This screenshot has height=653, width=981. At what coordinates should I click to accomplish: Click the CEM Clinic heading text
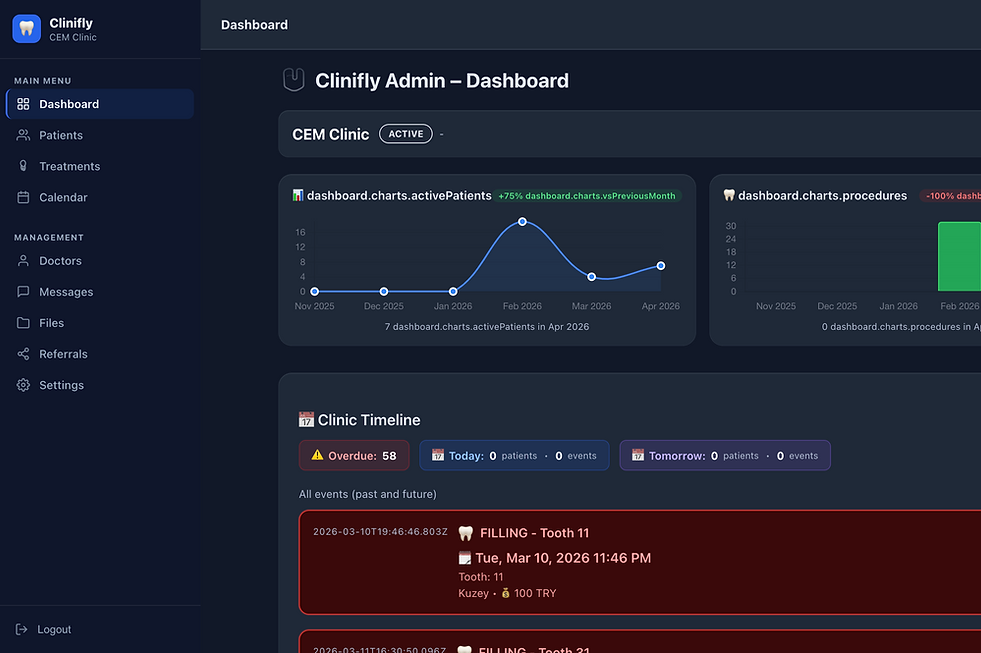pyautogui.click(x=330, y=134)
